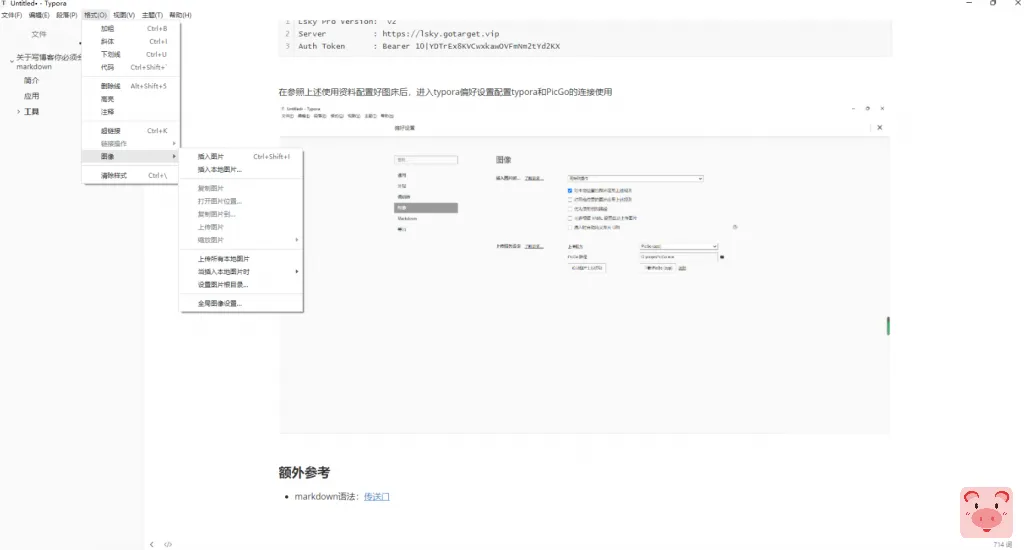Select the embedded preferences screenshot image
The height and width of the screenshot is (550, 1024).
point(584,268)
